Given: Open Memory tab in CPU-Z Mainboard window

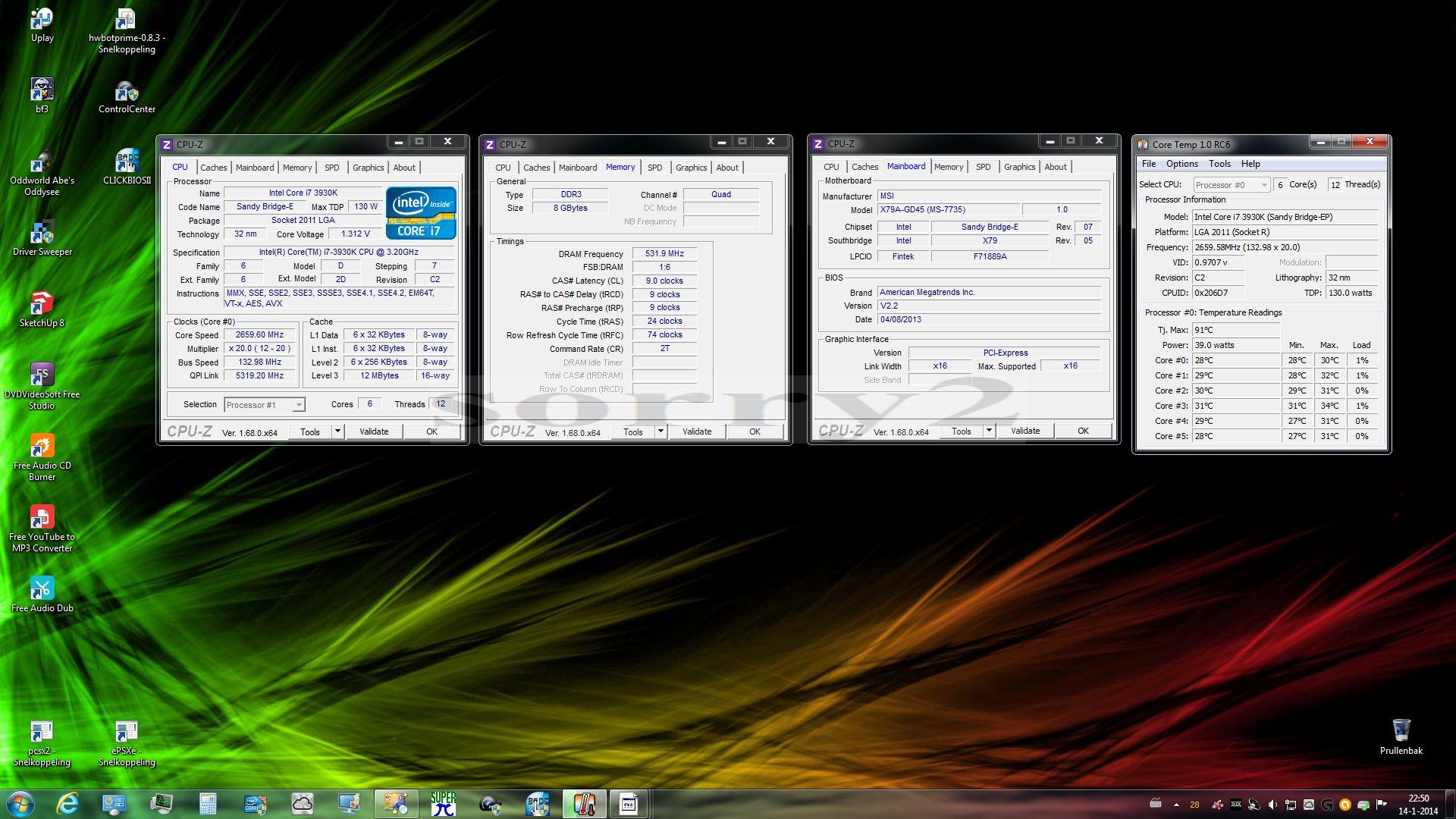Looking at the screenshot, I should coord(948,167).
